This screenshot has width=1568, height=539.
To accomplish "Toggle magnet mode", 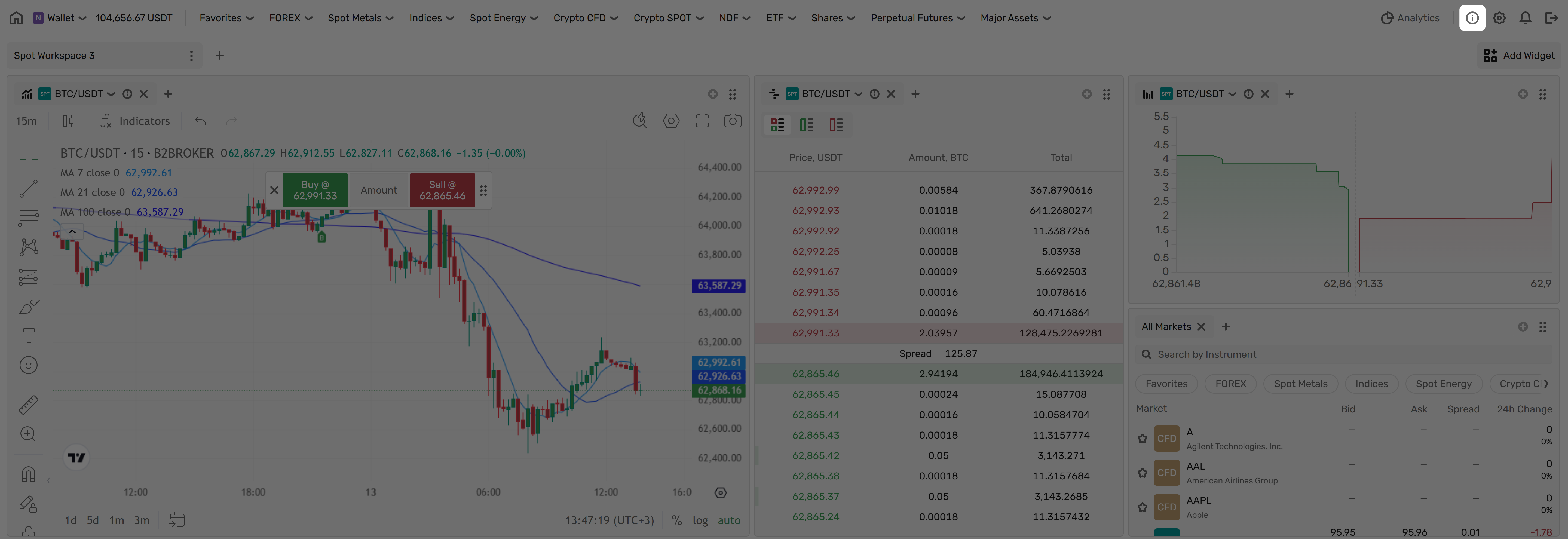I will click(28, 474).
